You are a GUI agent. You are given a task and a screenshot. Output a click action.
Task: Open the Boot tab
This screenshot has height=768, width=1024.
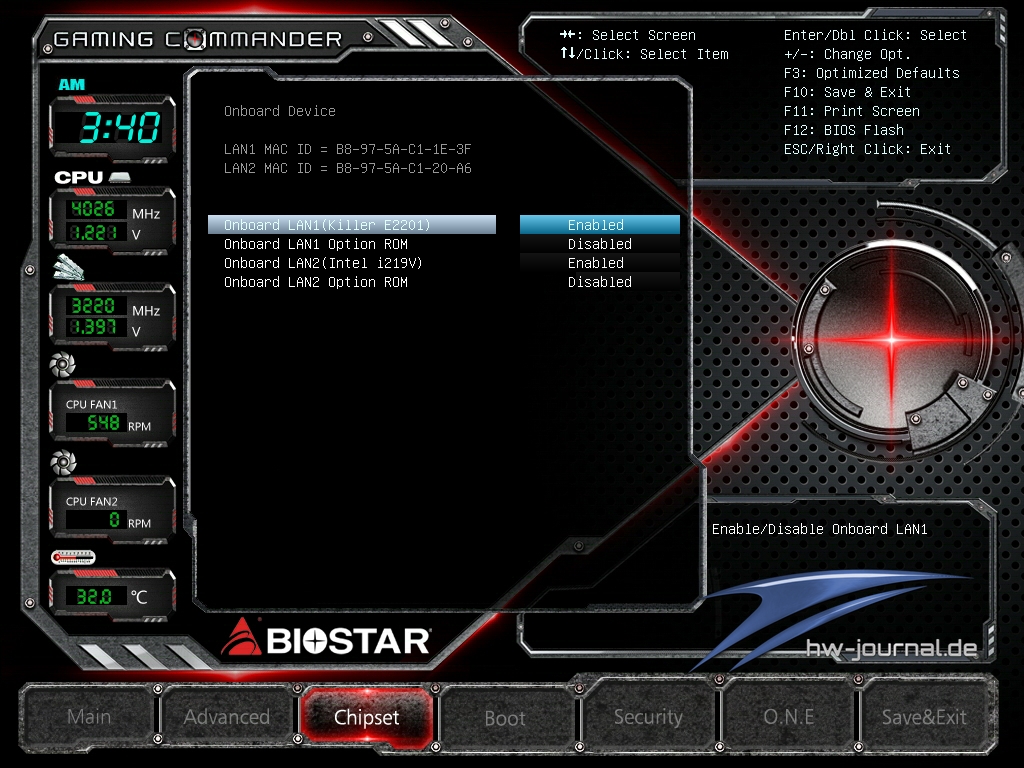click(505, 718)
